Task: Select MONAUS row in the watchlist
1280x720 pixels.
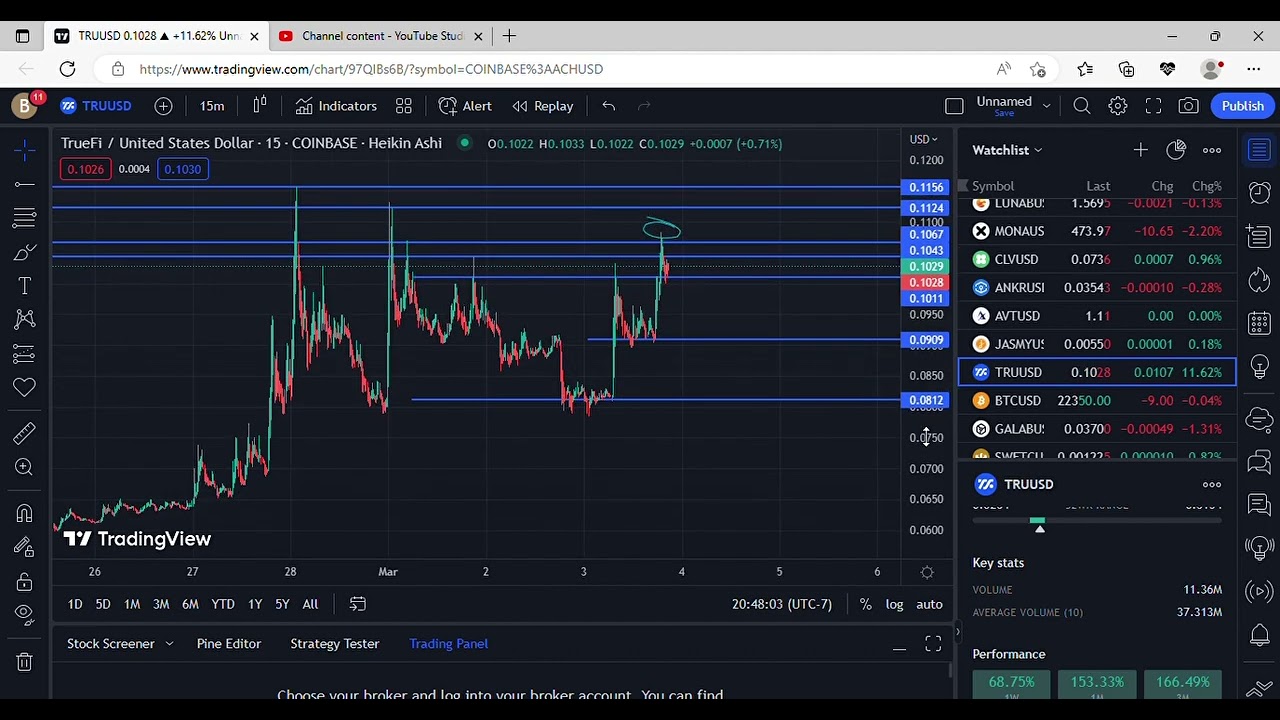Action: click(x=1097, y=231)
